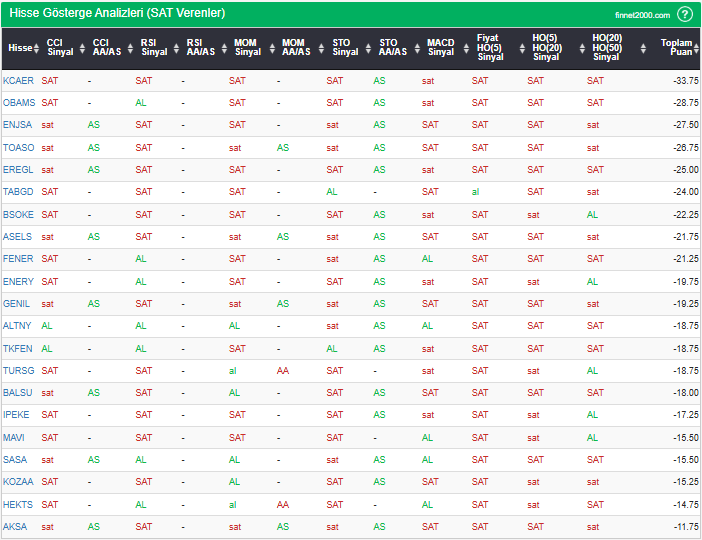Sort by CCI AA/AS column header
The width and height of the screenshot is (702, 540).
106,48
